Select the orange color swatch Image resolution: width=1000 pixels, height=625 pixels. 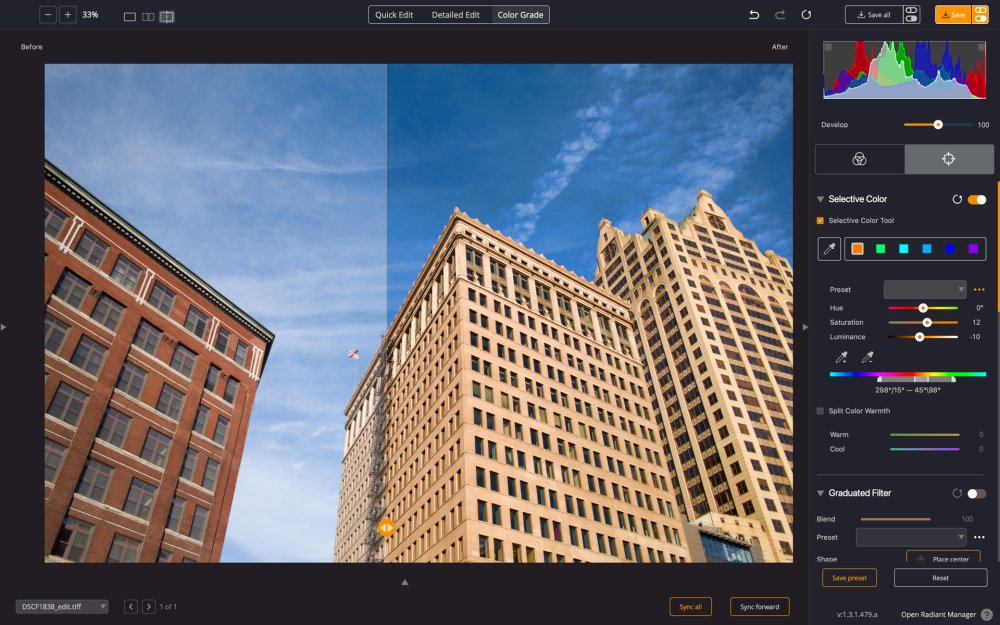(855, 247)
